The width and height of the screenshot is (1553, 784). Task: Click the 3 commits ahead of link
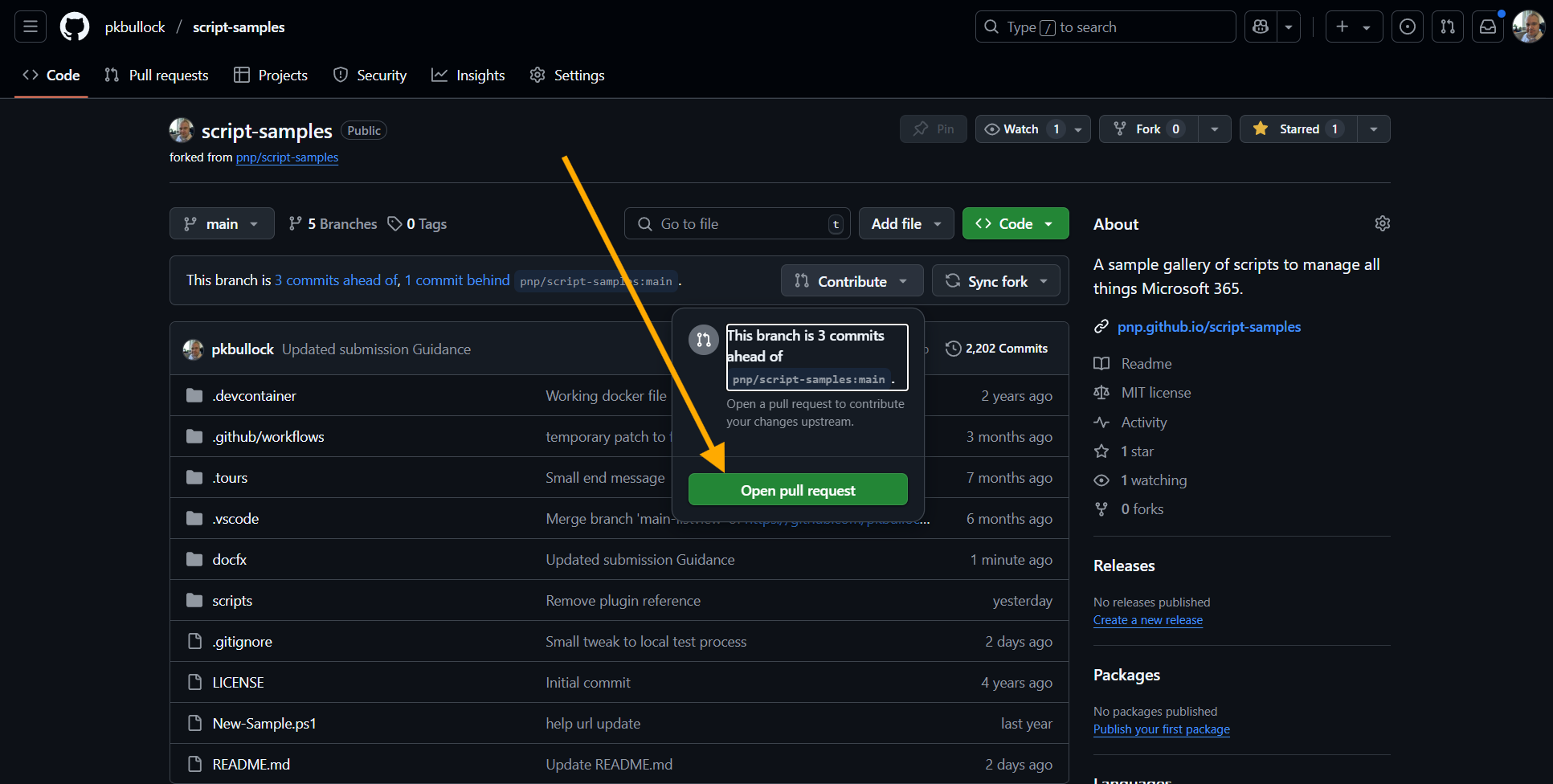click(337, 280)
